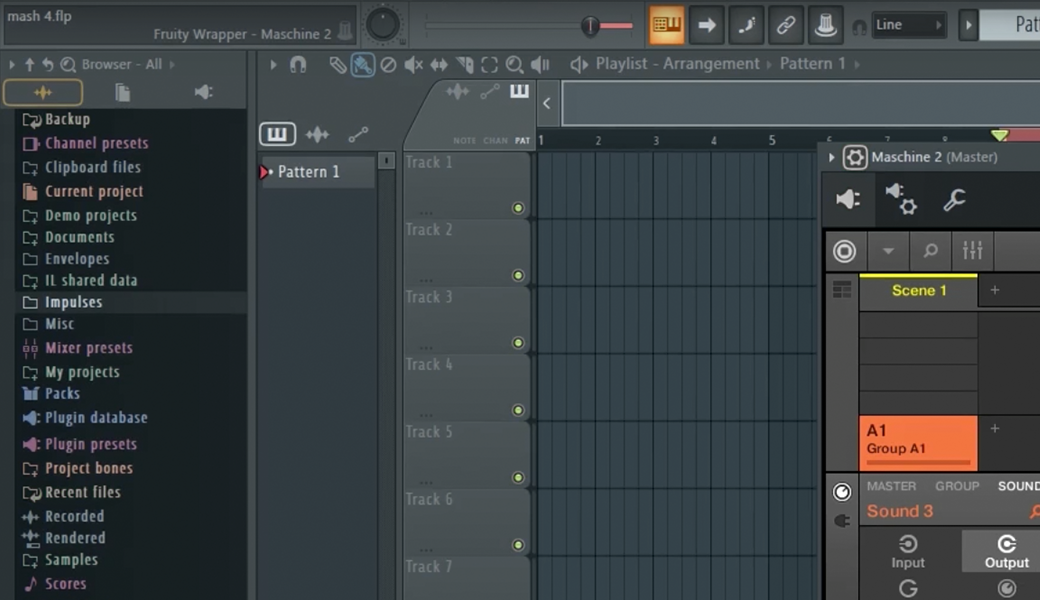Click the timeline scroll left chevron
The height and width of the screenshot is (600, 1040).
pyautogui.click(x=547, y=103)
